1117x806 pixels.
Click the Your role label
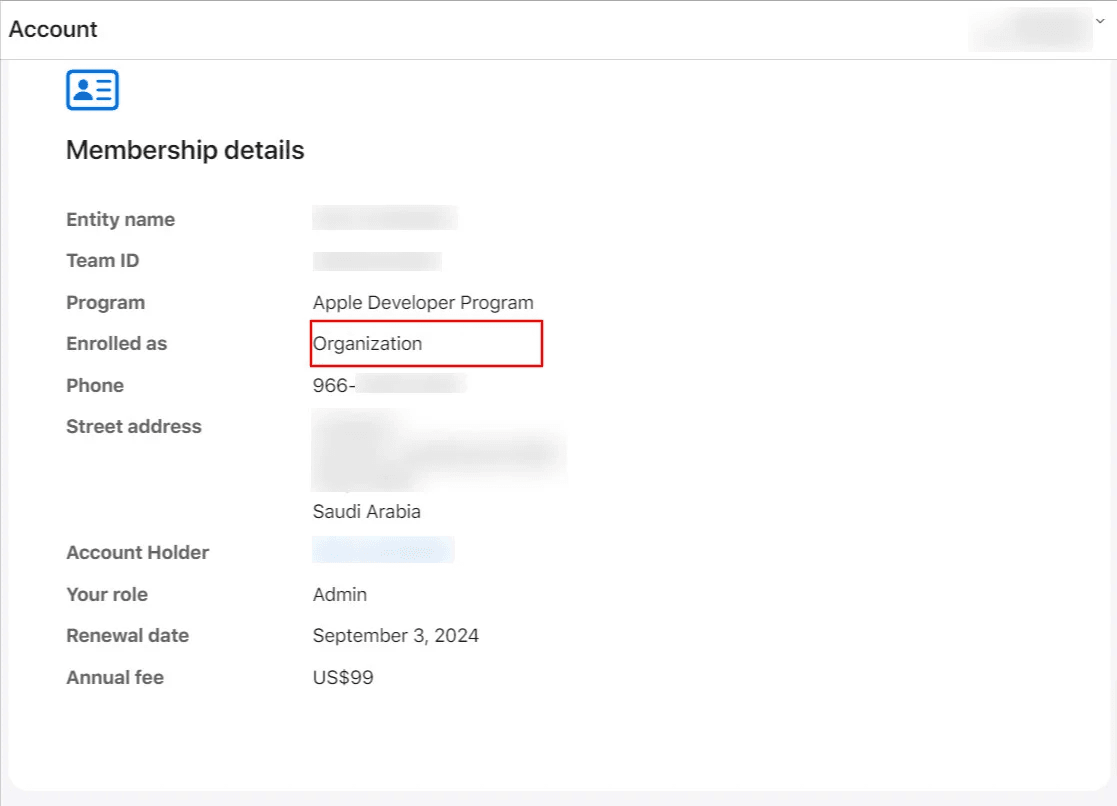106,595
